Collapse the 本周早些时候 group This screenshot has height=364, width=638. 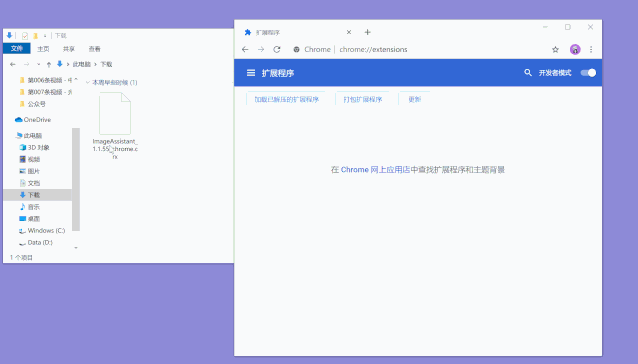click(88, 83)
